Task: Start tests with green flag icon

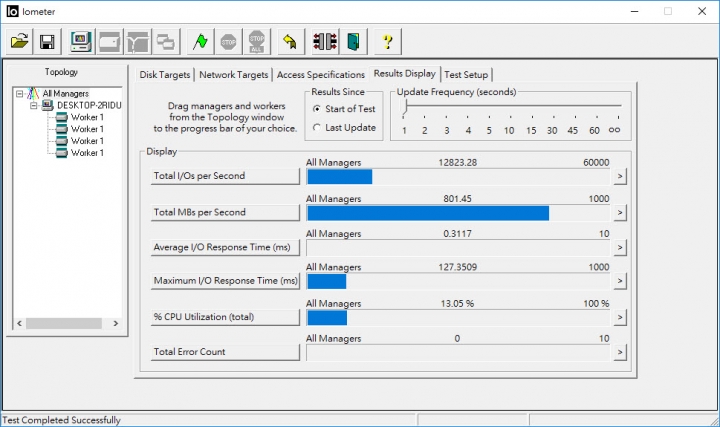Action: point(200,42)
